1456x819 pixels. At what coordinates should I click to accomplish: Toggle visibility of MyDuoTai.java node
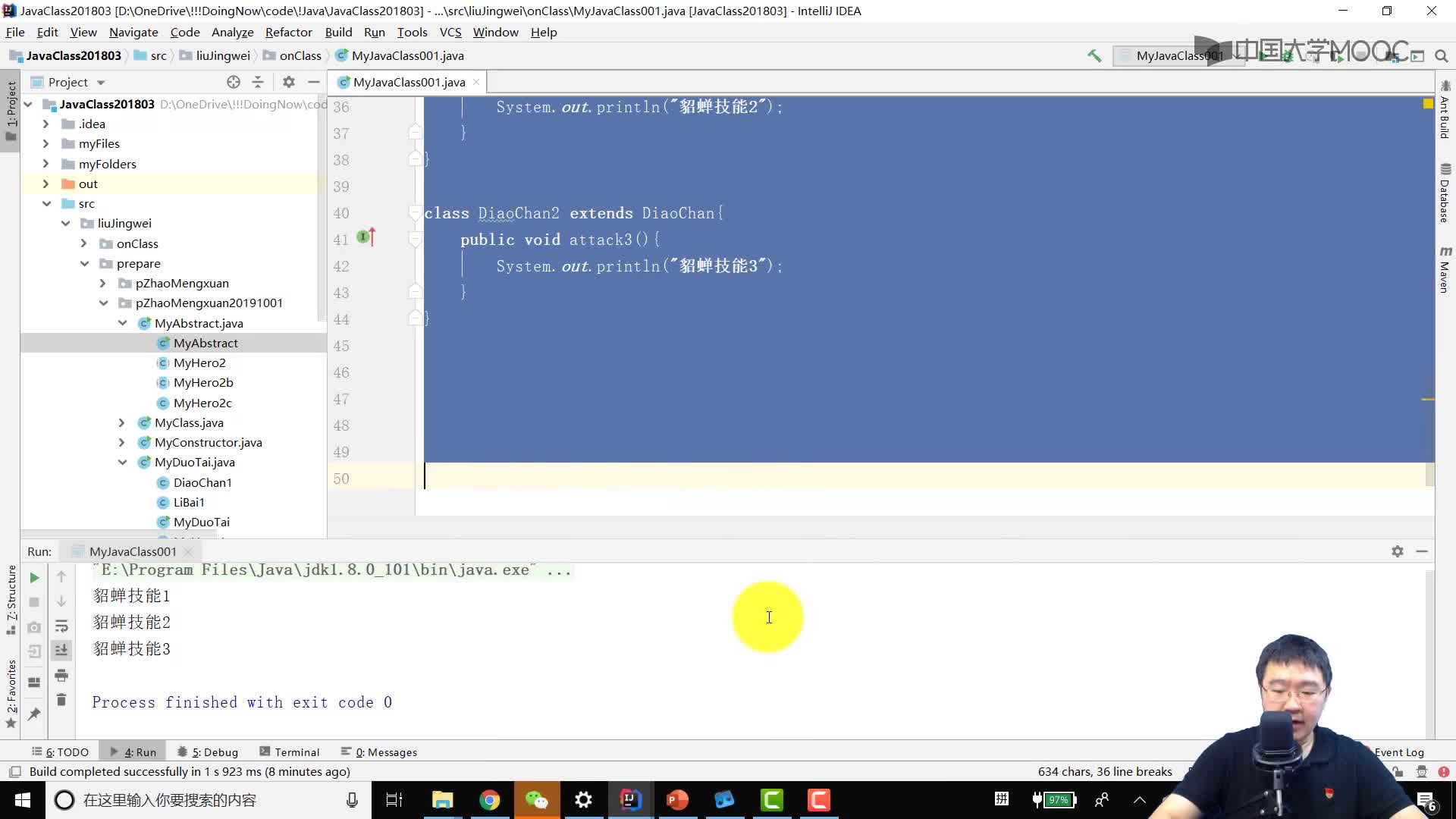(122, 462)
